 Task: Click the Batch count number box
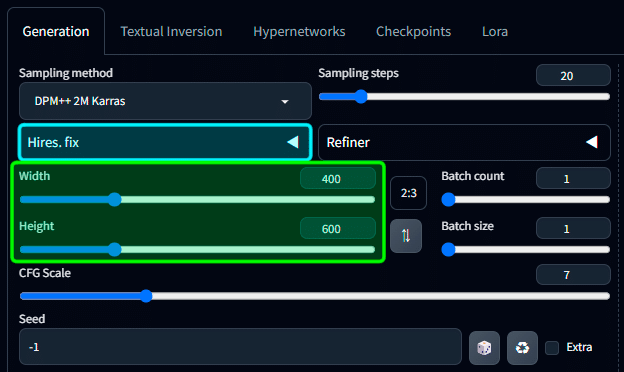pos(573,178)
